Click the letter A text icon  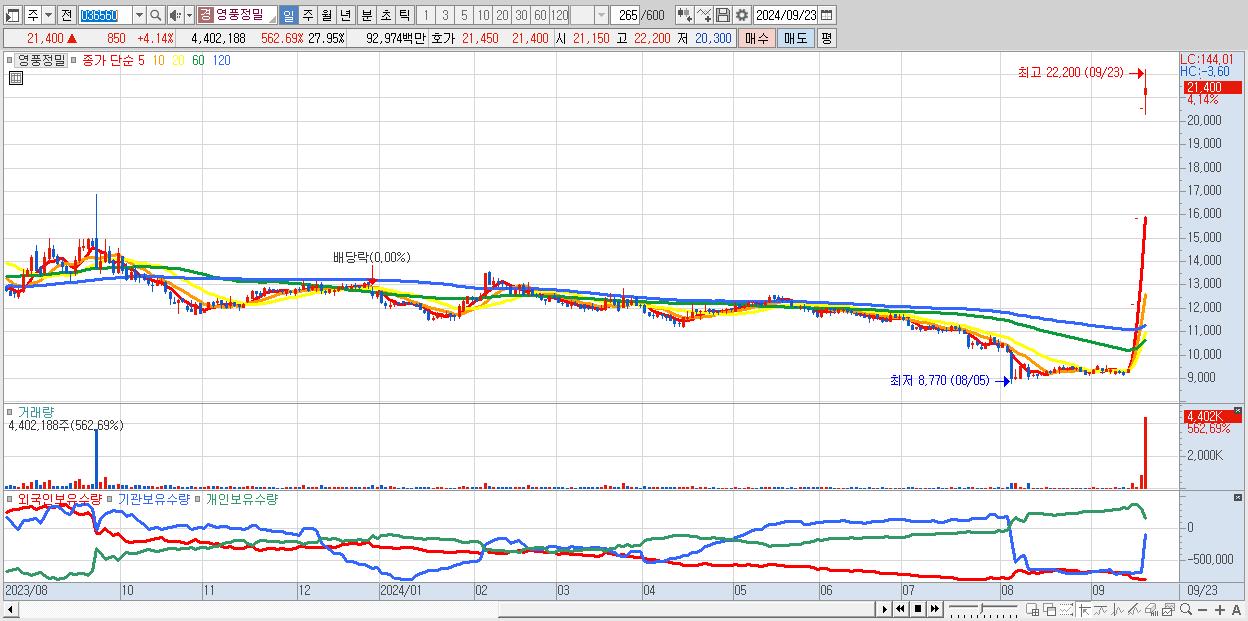pyautogui.click(x=1236, y=610)
